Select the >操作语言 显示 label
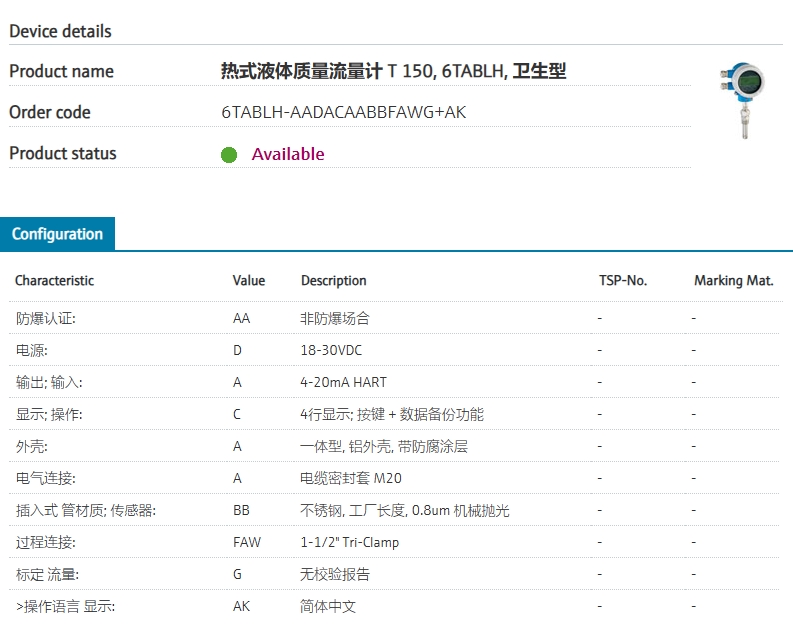Viewport: 793px width, 632px height. [66, 606]
